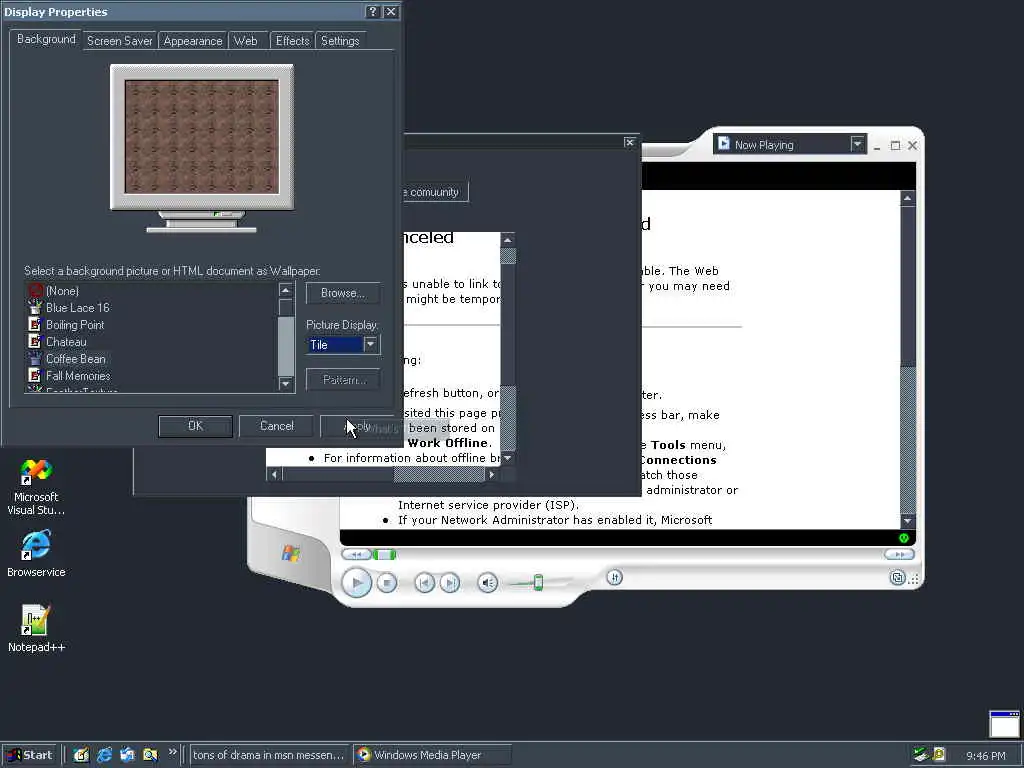Screen dimensions: 1024x768
Task: Click the Play button in Media Player
Action: pyautogui.click(x=357, y=582)
